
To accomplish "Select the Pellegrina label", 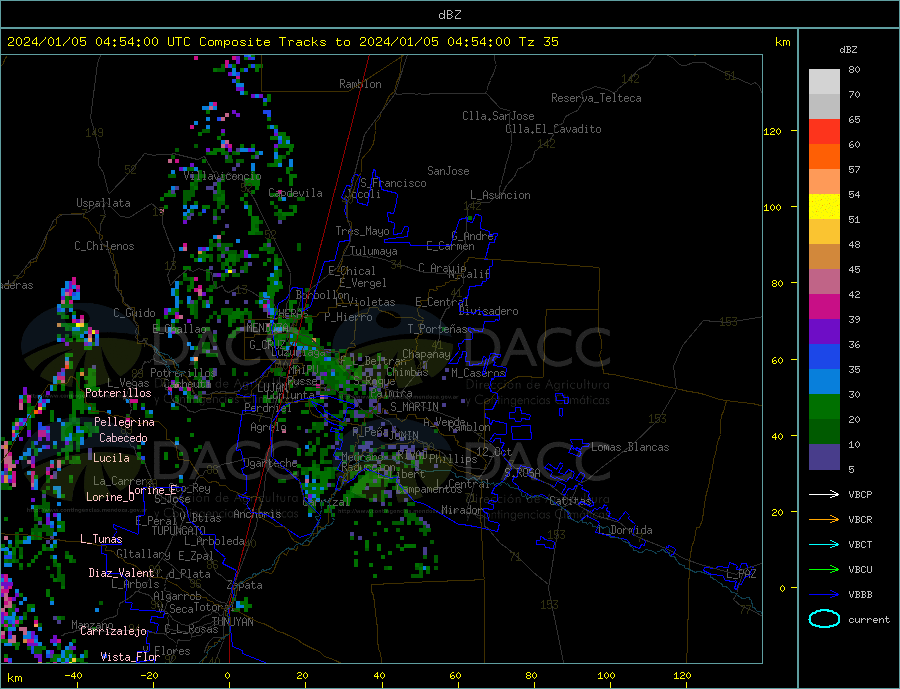I will 124,422.
